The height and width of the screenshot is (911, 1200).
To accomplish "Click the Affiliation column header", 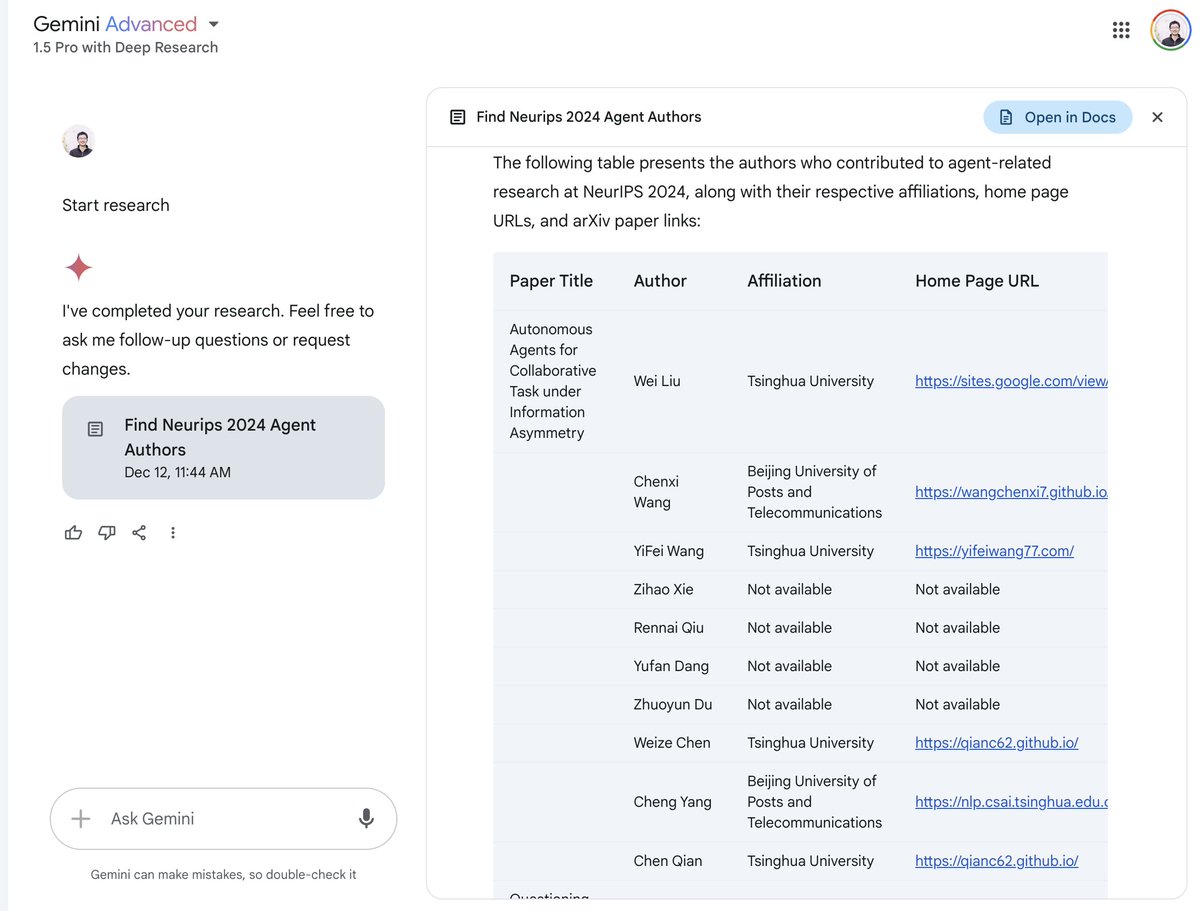I will point(784,281).
